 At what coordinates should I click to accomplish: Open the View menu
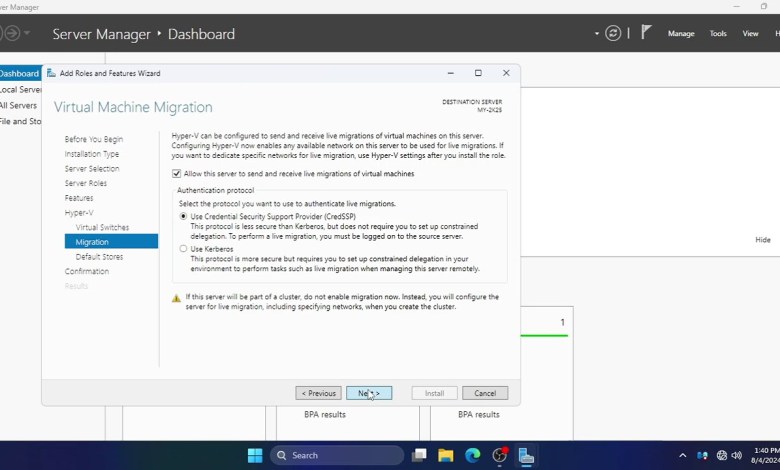coord(750,33)
